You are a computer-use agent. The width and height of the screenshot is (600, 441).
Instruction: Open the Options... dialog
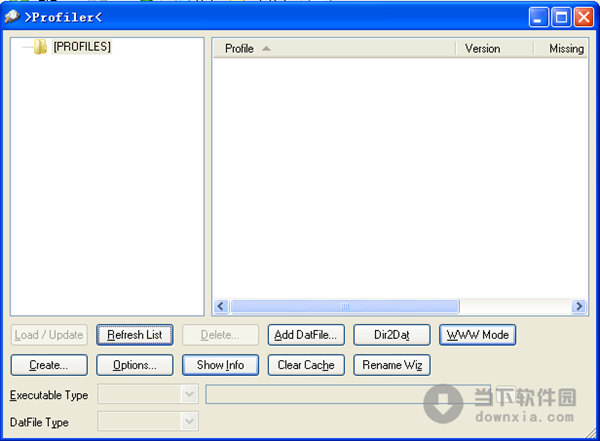pos(135,365)
